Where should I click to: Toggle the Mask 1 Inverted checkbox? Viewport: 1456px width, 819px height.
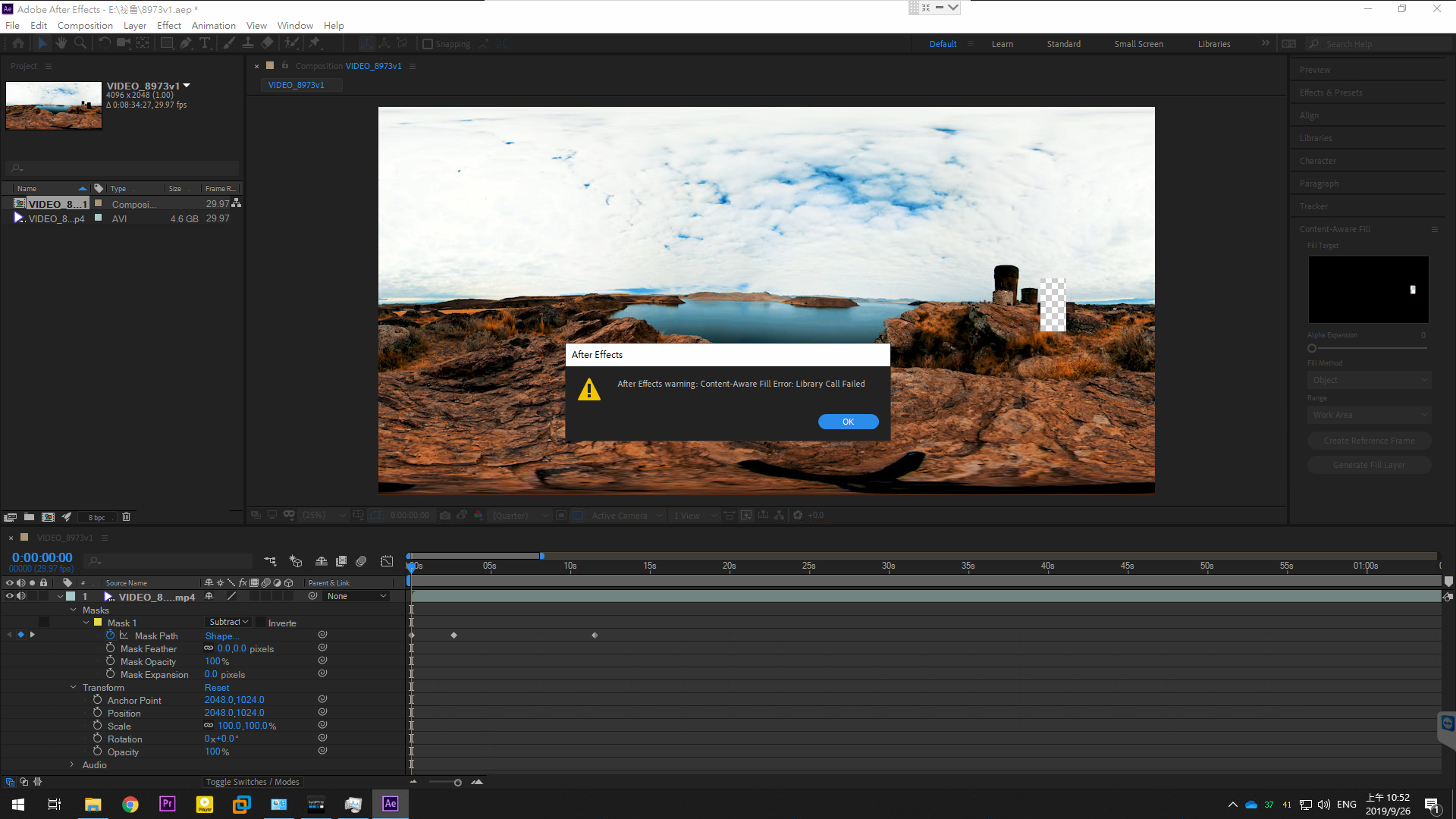coord(261,623)
